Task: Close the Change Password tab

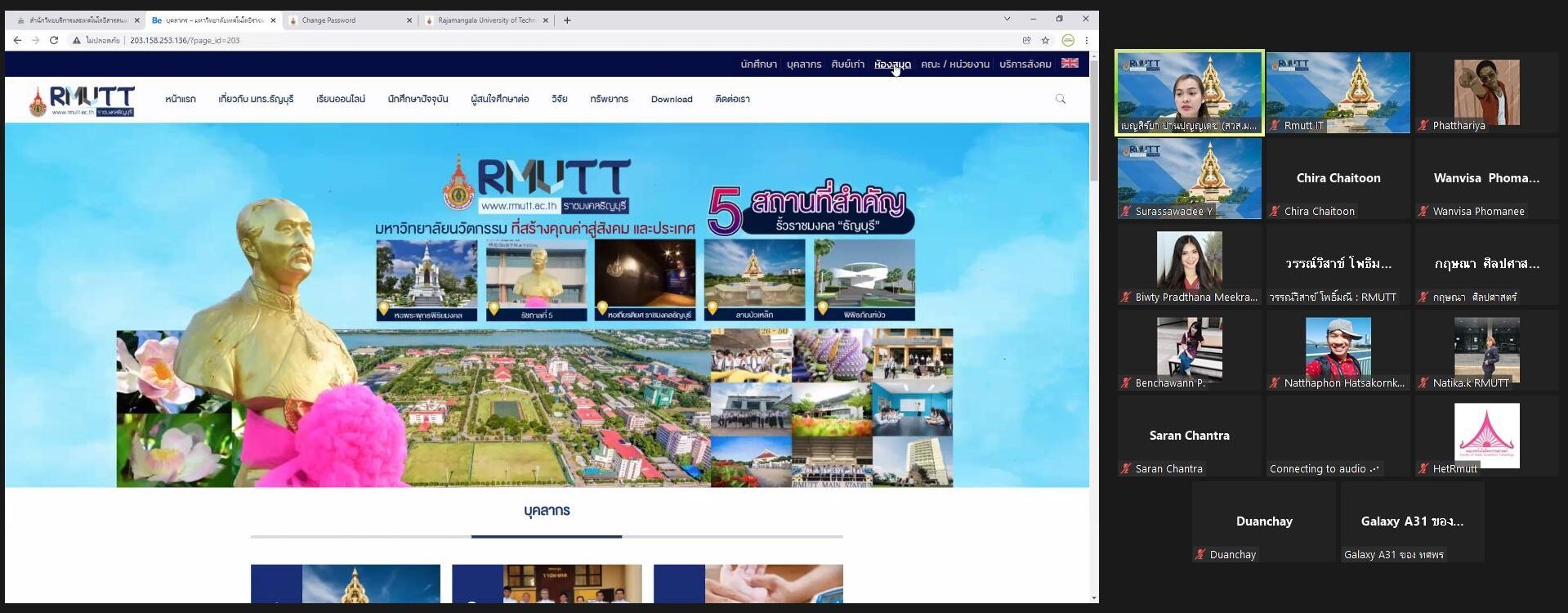Action: coord(409,20)
